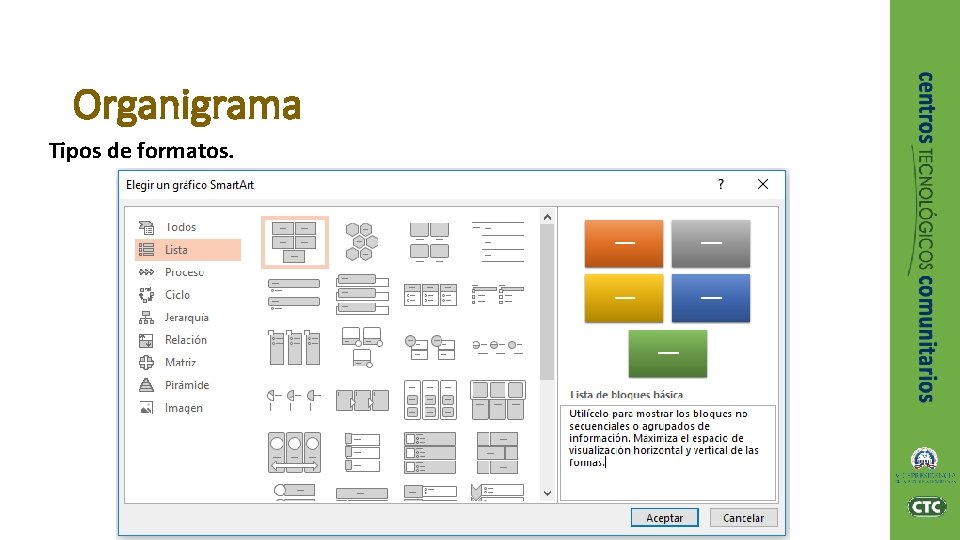Open the dialog help question mark

721,184
